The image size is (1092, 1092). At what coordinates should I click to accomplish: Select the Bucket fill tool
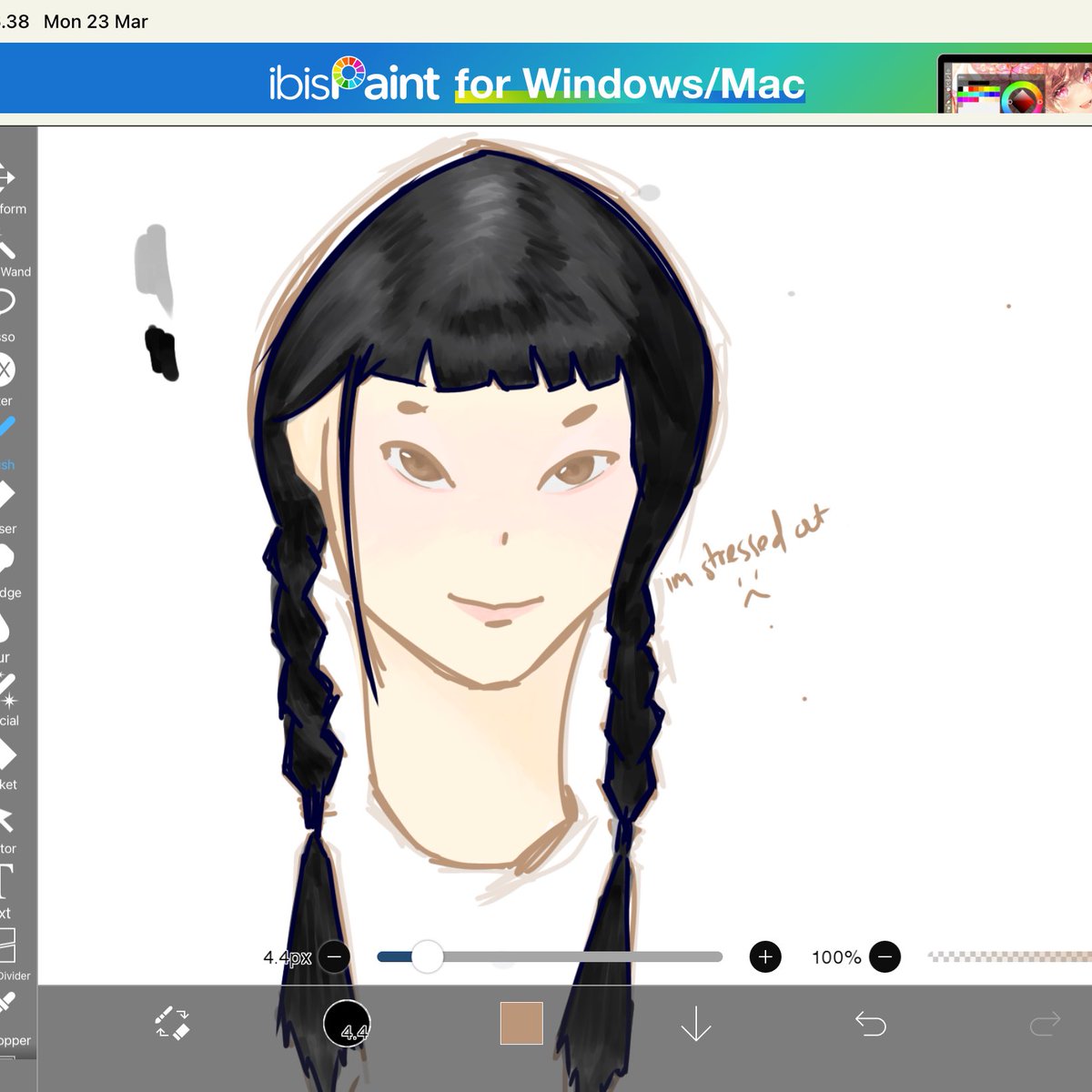[x=9, y=763]
